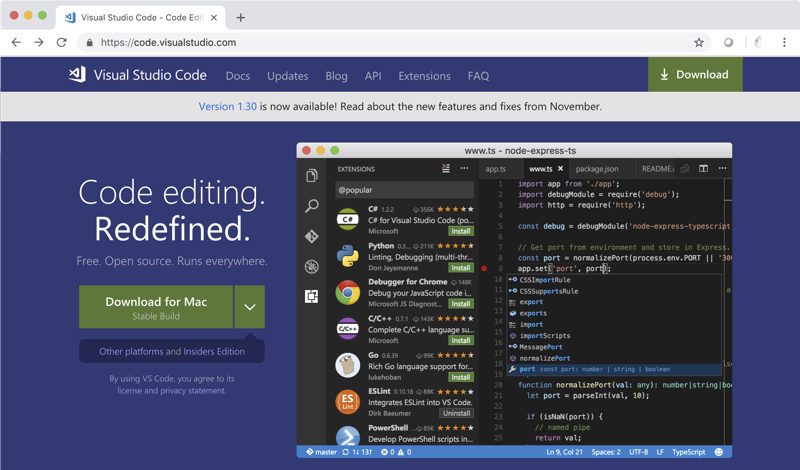The width and height of the screenshot is (800, 470).
Task: Open the FAQ nav item
Action: [478, 76]
